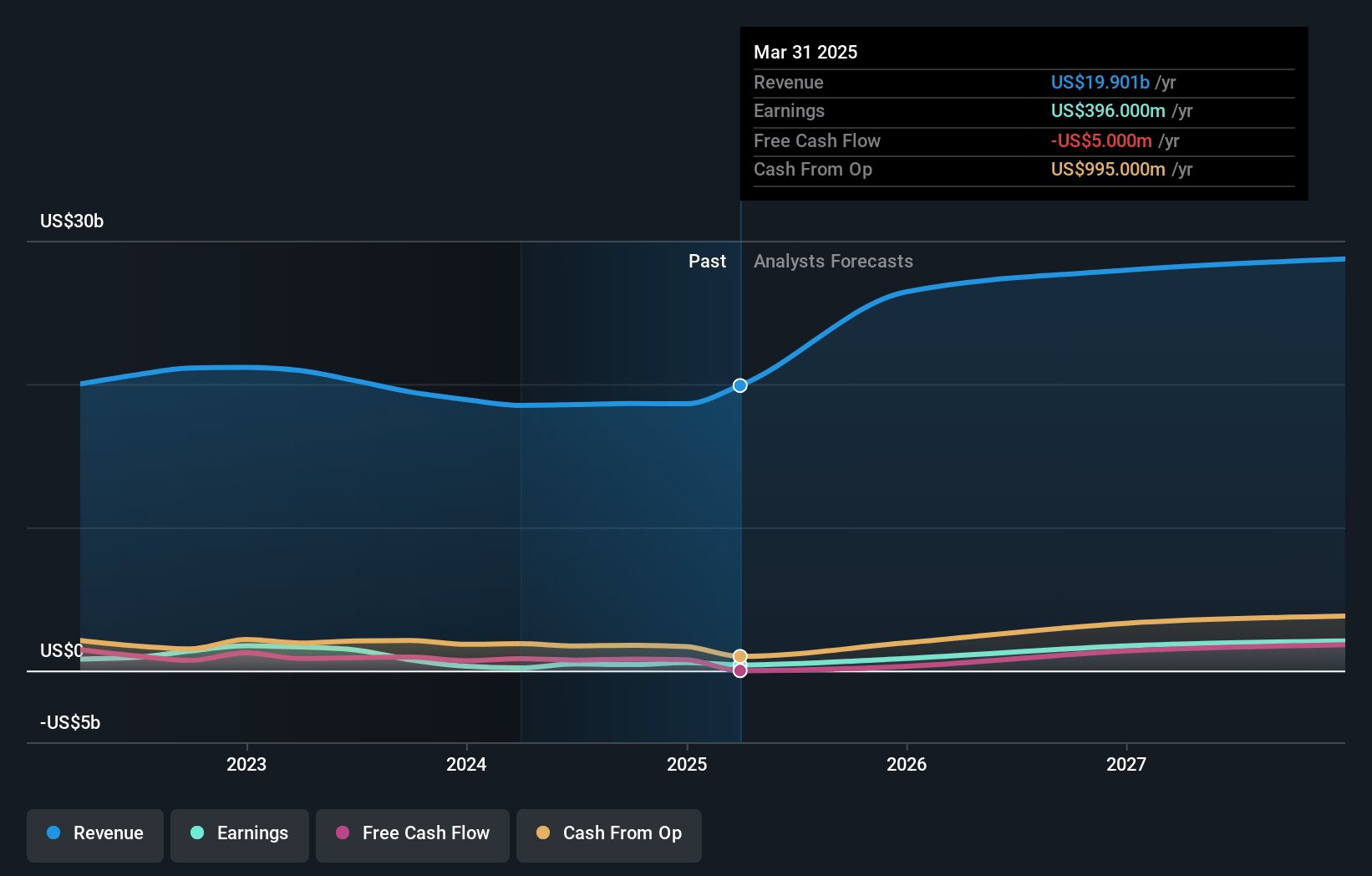The height and width of the screenshot is (876, 1372).
Task: Click the US$0 y-axis label
Action: (62, 651)
